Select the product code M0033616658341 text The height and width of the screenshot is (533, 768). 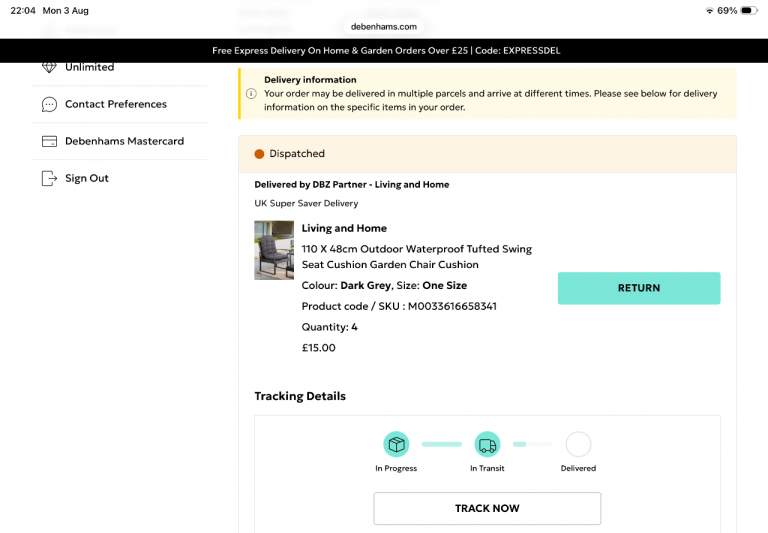(x=452, y=306)
